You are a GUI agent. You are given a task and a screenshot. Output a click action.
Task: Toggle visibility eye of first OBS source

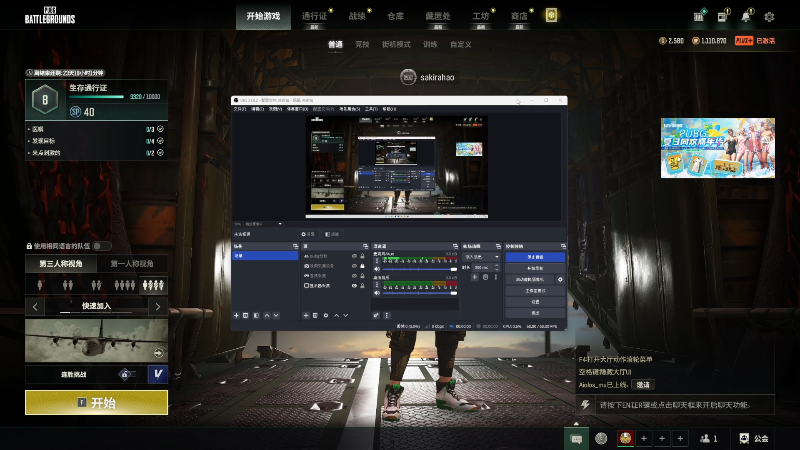354,256
